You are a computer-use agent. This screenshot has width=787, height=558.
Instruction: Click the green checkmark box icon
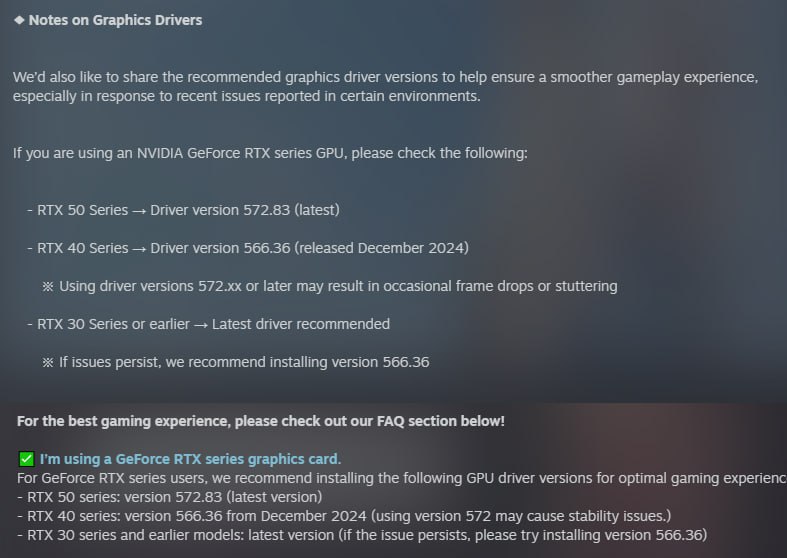[26, 459]
